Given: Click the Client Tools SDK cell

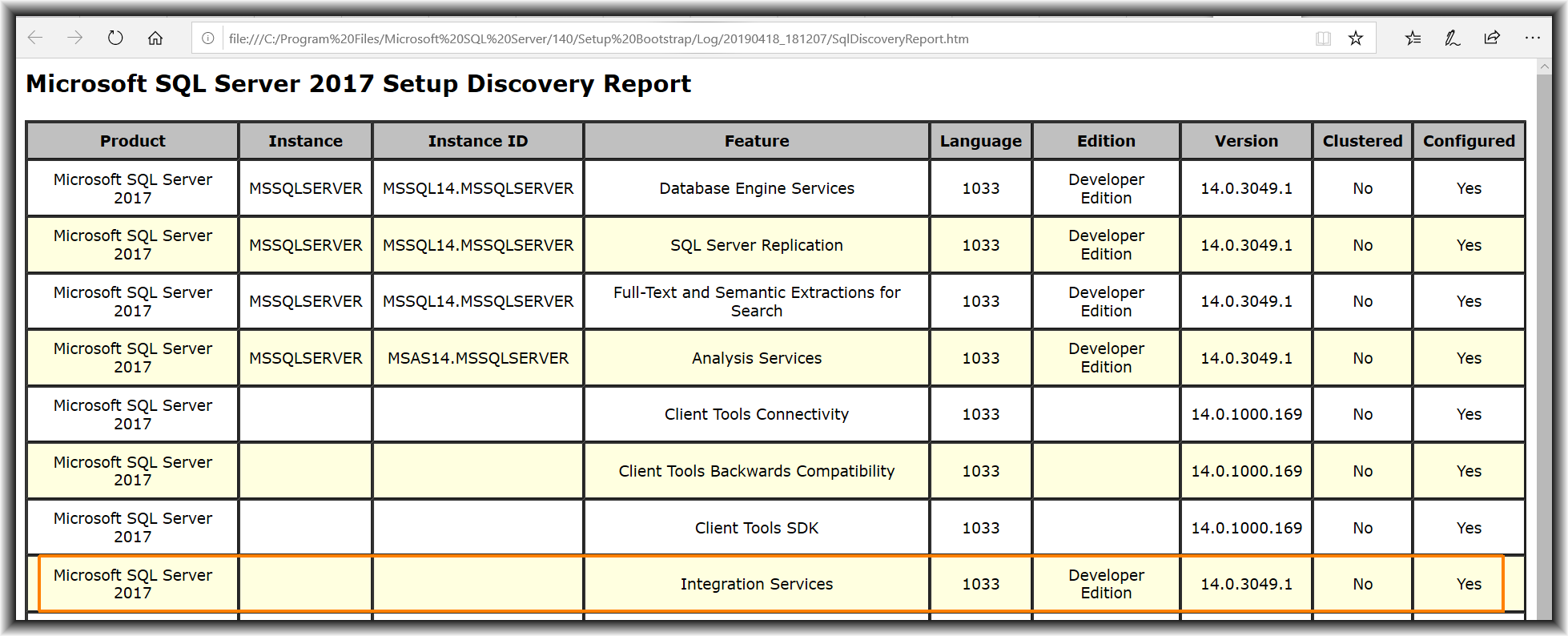Looking at the screenshot, I should click(x=757, y=528).
